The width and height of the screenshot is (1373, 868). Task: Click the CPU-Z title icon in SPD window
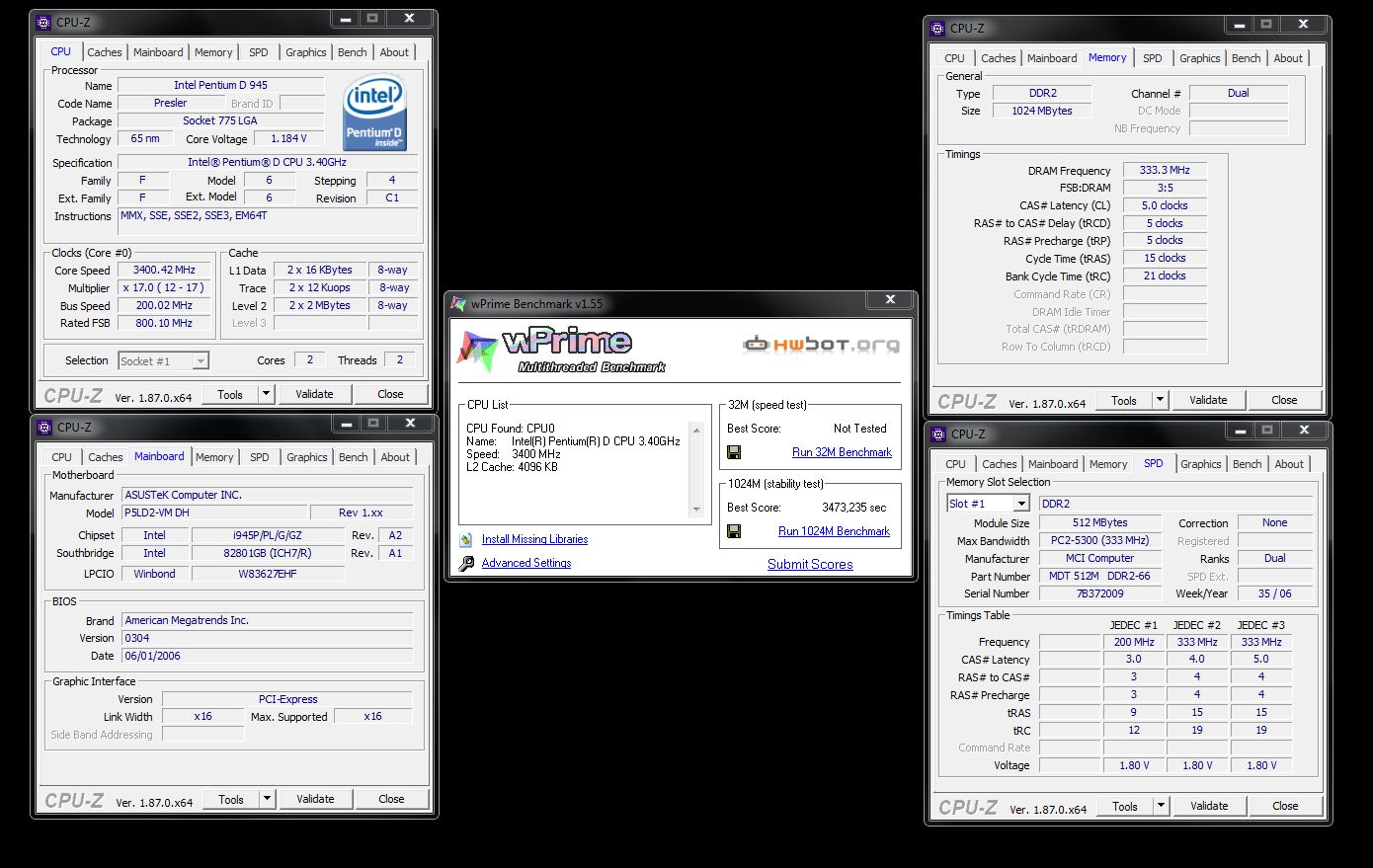(938, 434)
